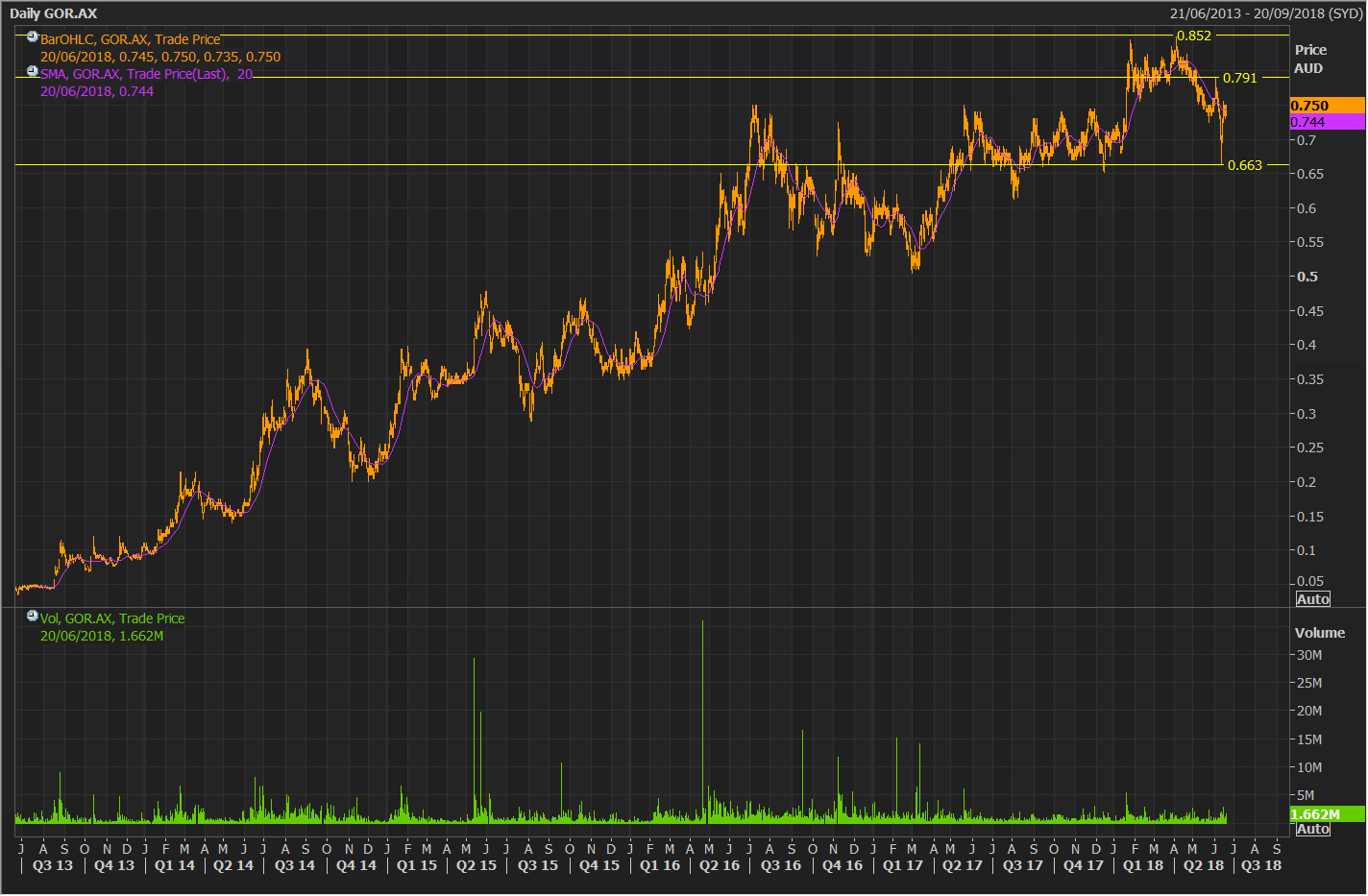Click the Q3 13 quarter label
Screen dimensions: 1368x896
(53, 865)
